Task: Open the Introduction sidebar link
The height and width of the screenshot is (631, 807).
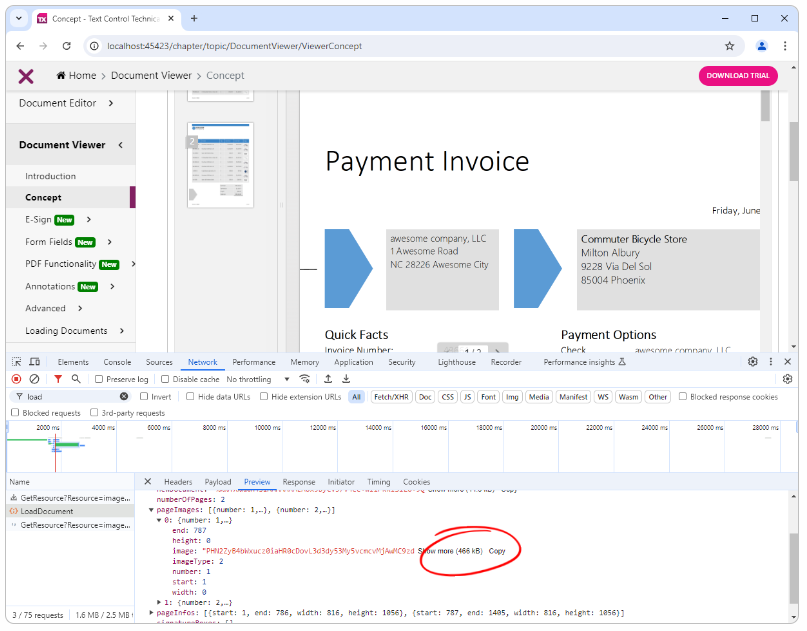Action: (50, 177)
